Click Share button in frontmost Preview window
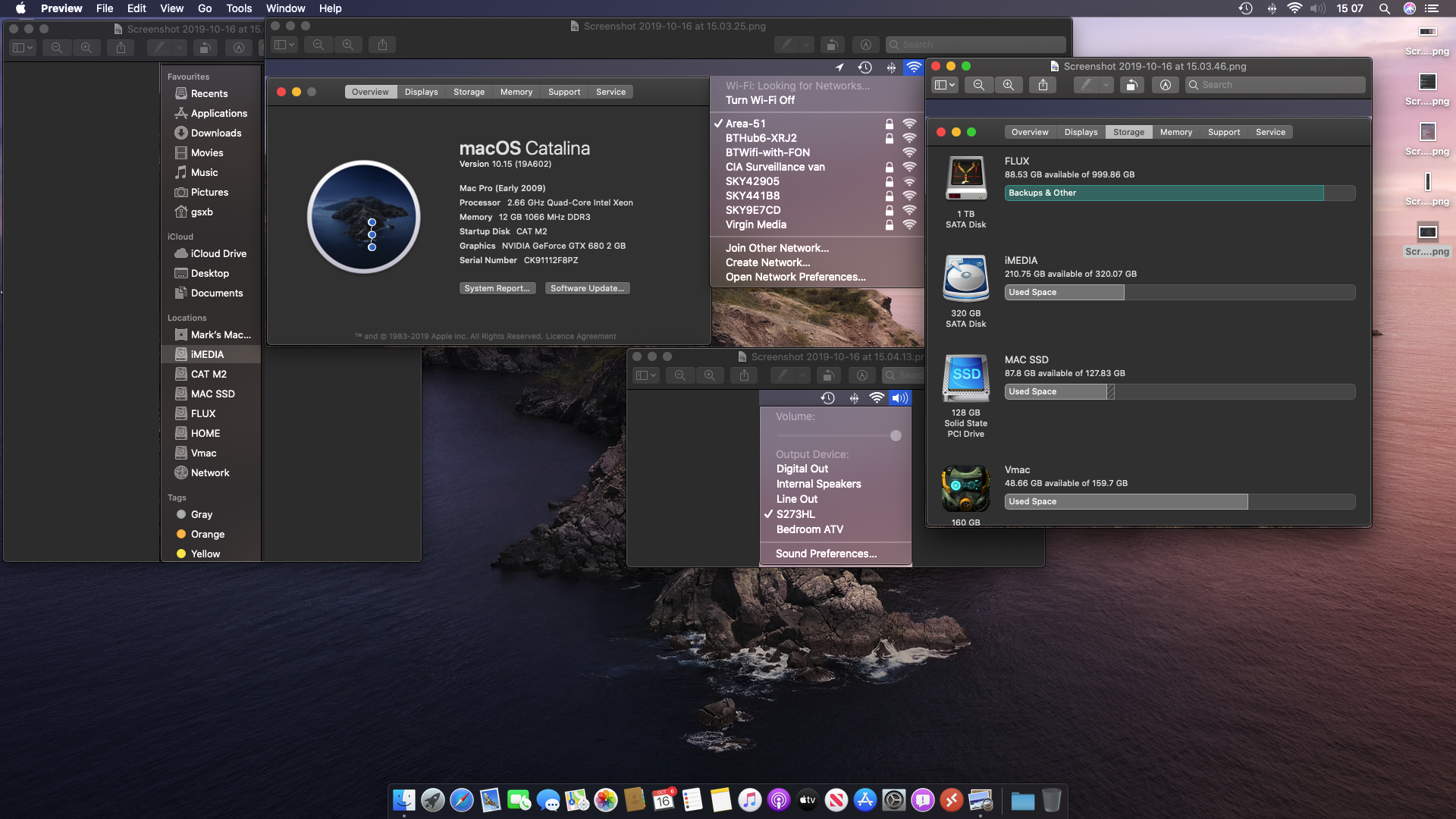This screenshot has width=1456, height=819. click(1043, 85)
